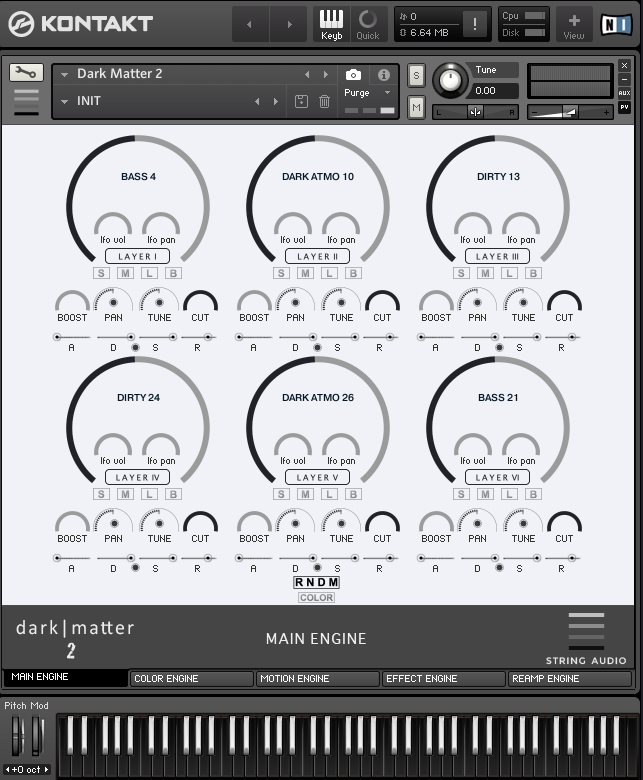Click the Tune knob in header

coord(451,81)
